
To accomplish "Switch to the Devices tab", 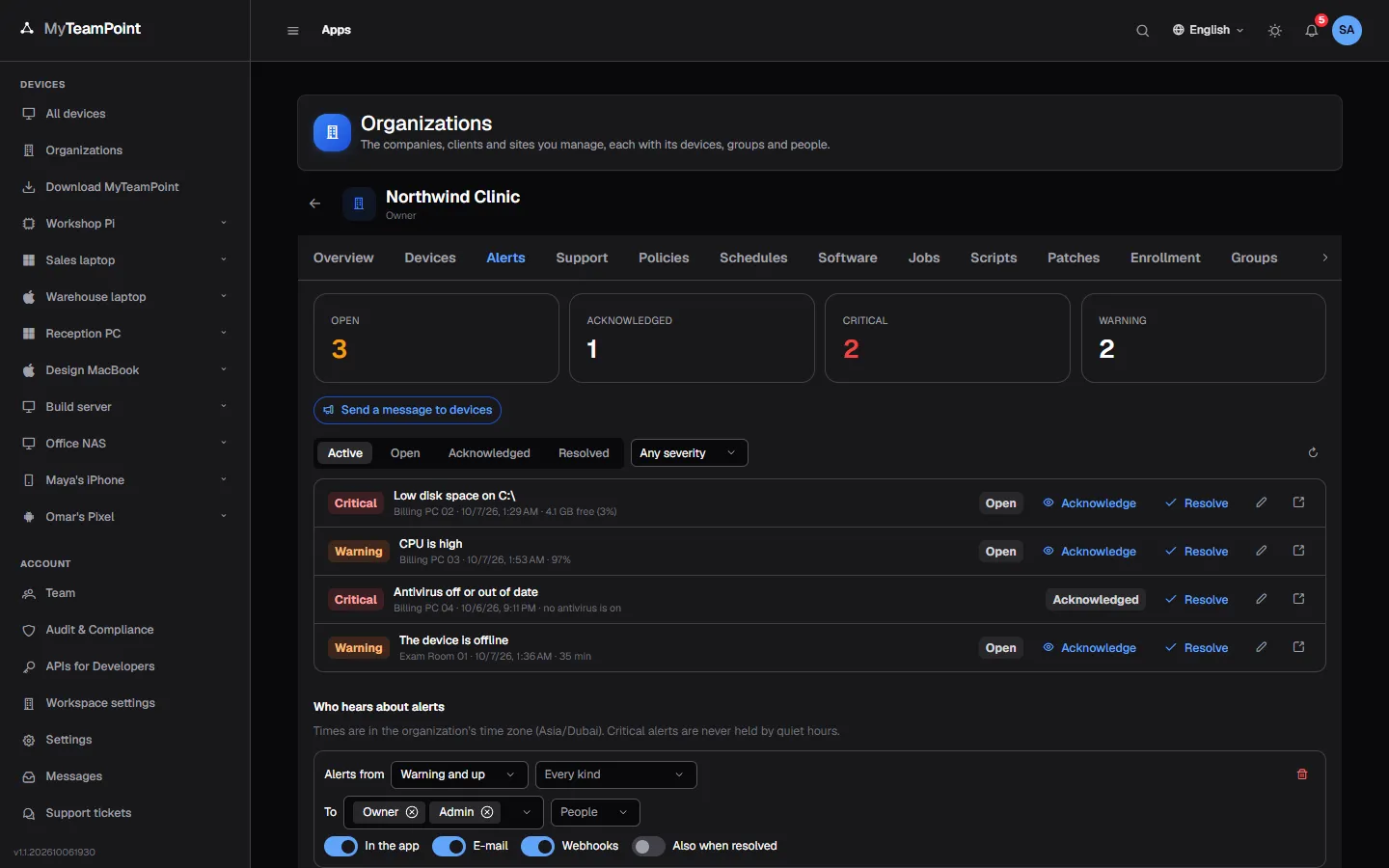I will (x=430, y=258).
